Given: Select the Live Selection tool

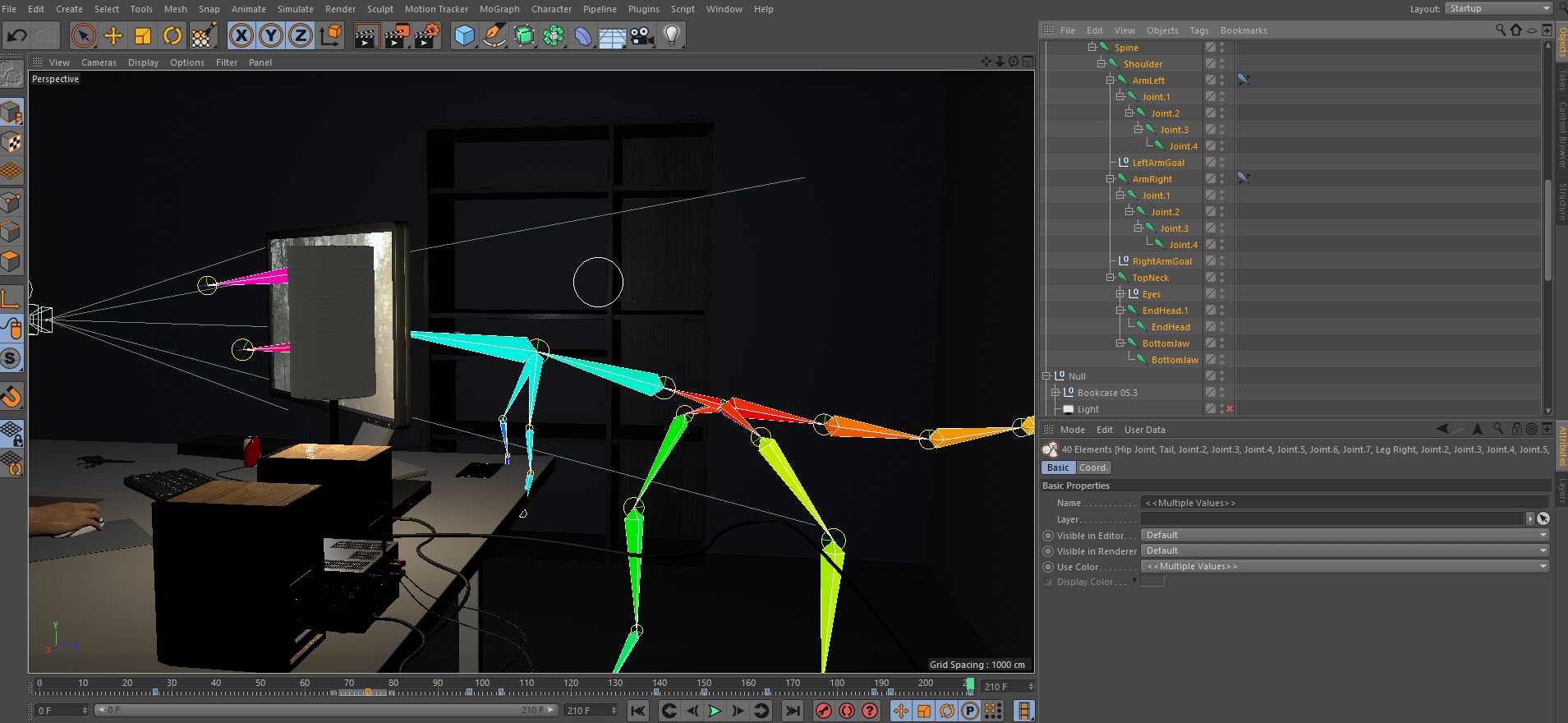Looking at the screenshot, I should tap(83, 35).
